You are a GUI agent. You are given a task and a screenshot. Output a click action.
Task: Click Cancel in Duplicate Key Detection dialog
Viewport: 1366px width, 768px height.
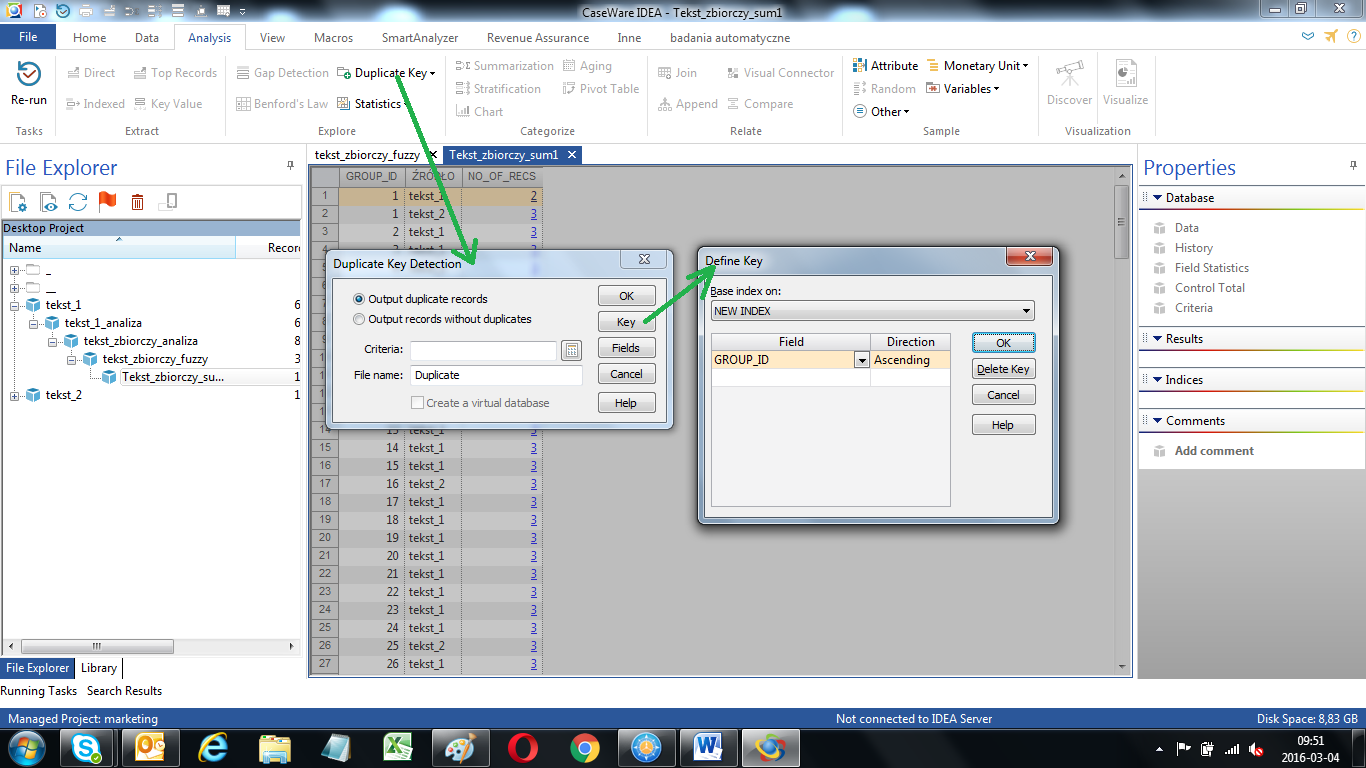626,374
